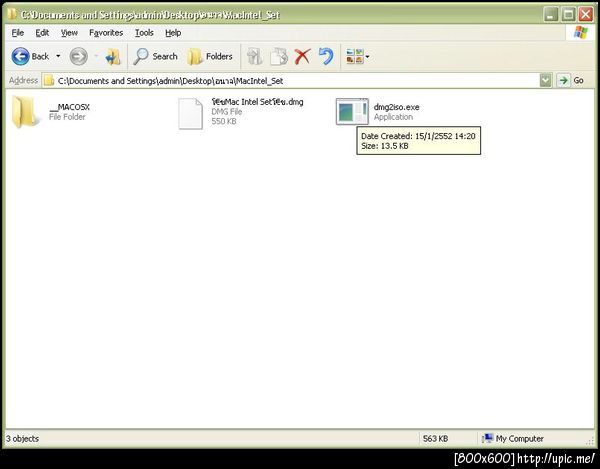Open the View menu
Screen dimensions: 600x469
69,33
